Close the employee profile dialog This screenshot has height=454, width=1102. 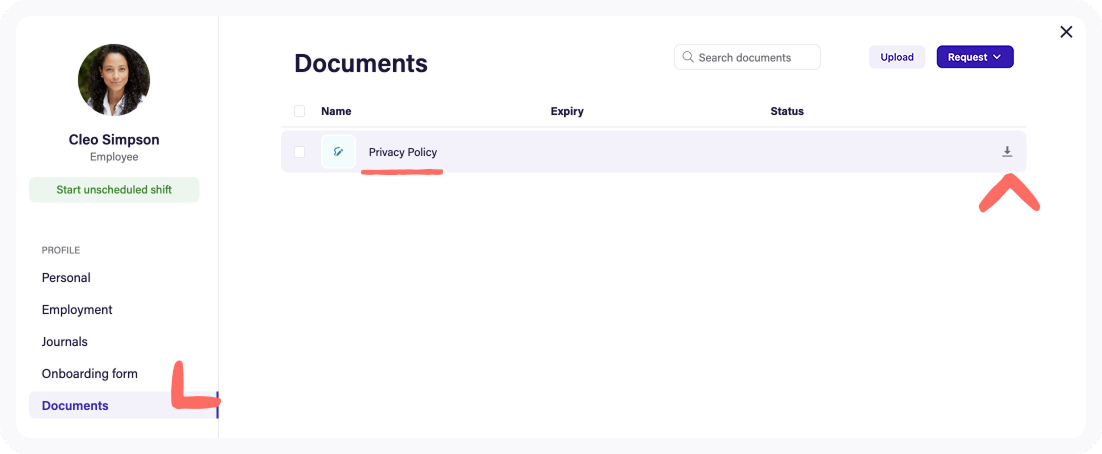point(1066,32)
